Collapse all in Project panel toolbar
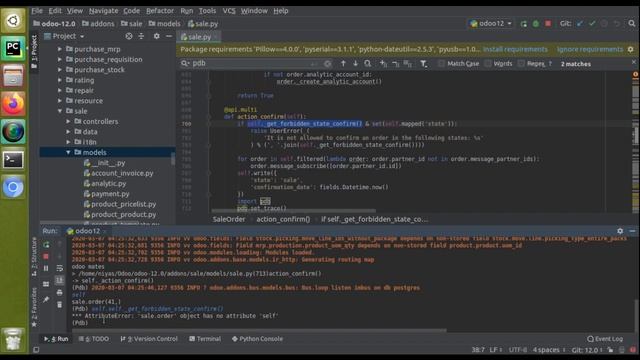Image resolution: width=640 pixels, height=360 pixels. [141, 36]
